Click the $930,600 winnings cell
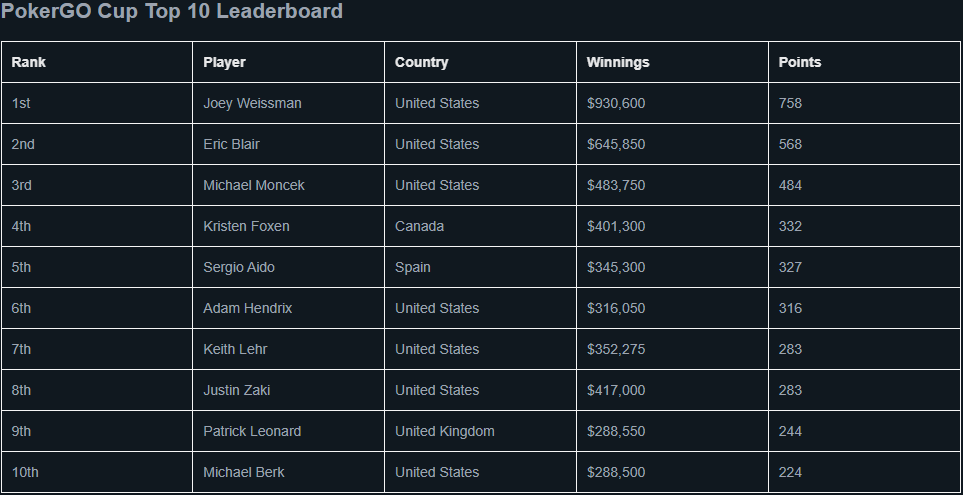This screenshot has width=963, height=495. (673, 103)
